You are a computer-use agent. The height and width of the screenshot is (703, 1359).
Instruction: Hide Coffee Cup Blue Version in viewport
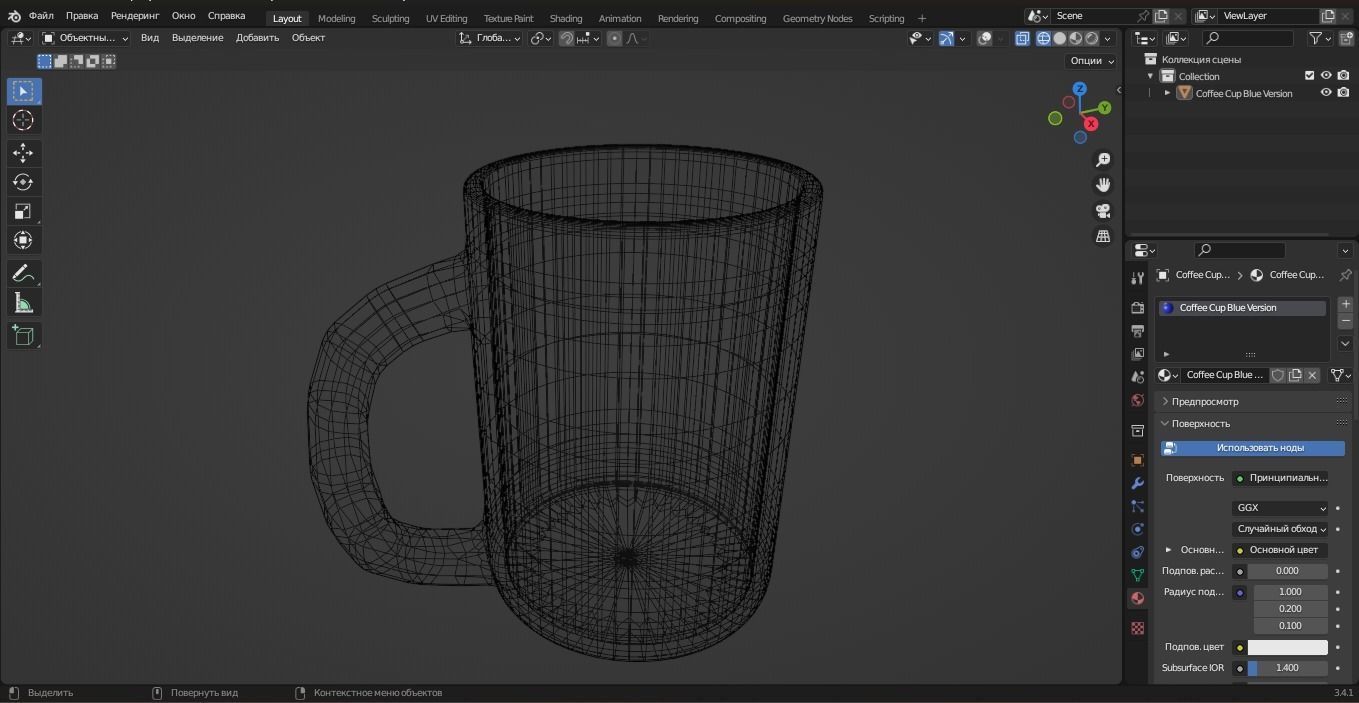pos(1326,93)
